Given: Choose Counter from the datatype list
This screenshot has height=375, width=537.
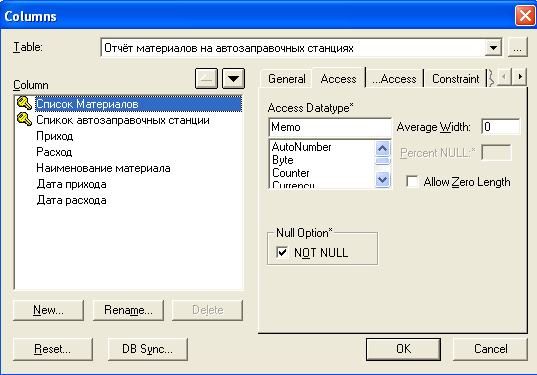Looking at the screenshot, I should pos(290,173).
